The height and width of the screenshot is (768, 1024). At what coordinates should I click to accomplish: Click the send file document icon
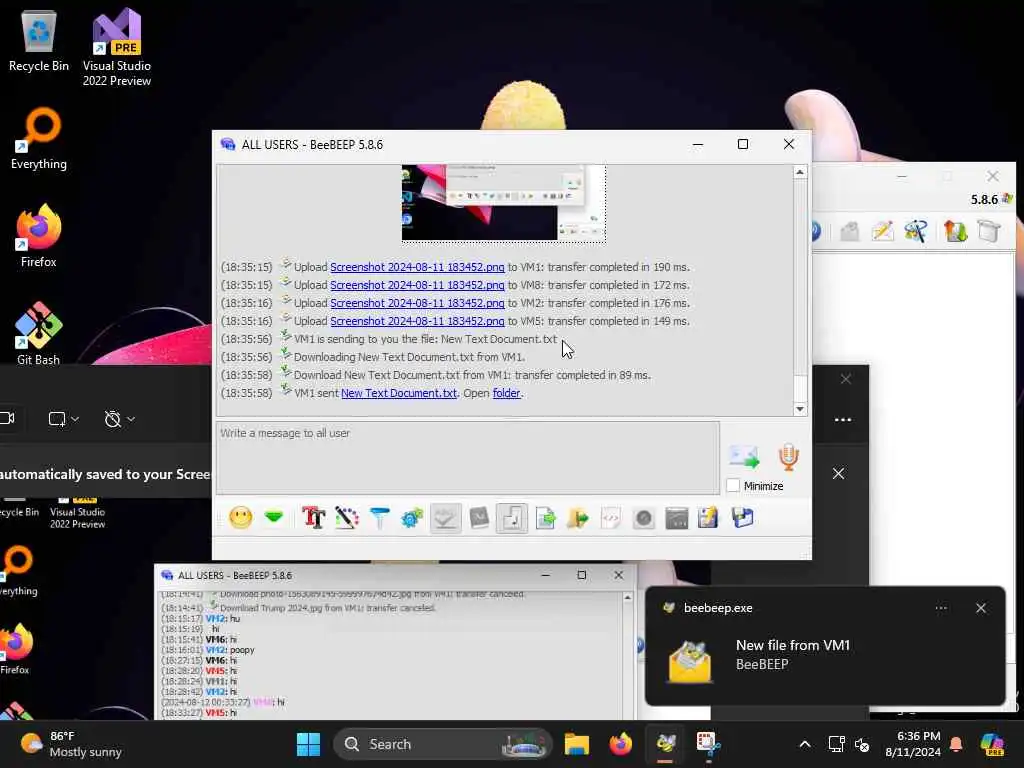545,519
